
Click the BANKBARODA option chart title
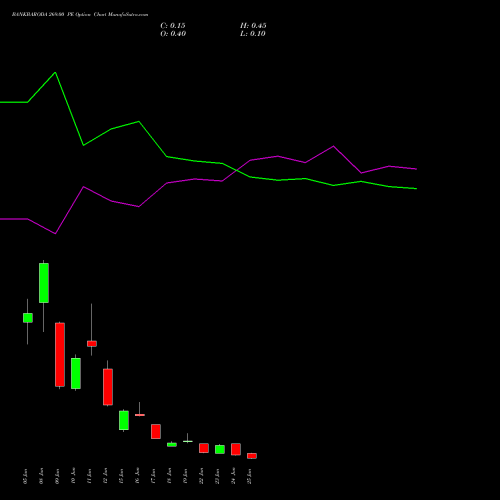point(80,15)
